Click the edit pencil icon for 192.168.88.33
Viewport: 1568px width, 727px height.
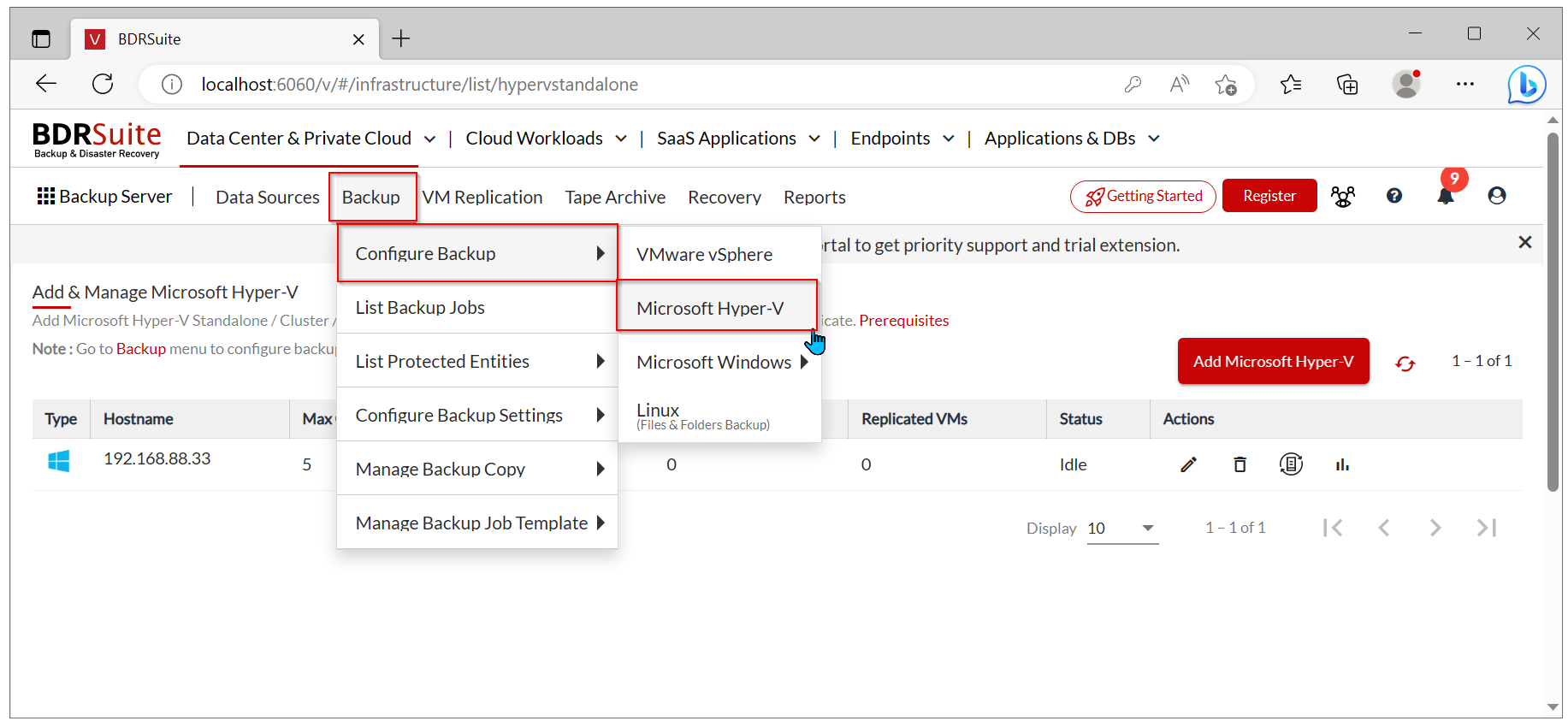point(1188,464)
